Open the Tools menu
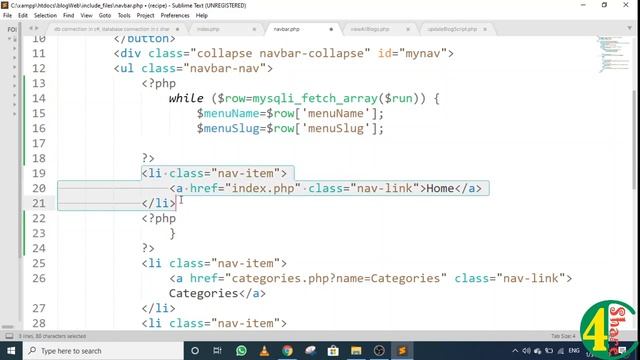The image size is (640, 360). pos(124,16)
